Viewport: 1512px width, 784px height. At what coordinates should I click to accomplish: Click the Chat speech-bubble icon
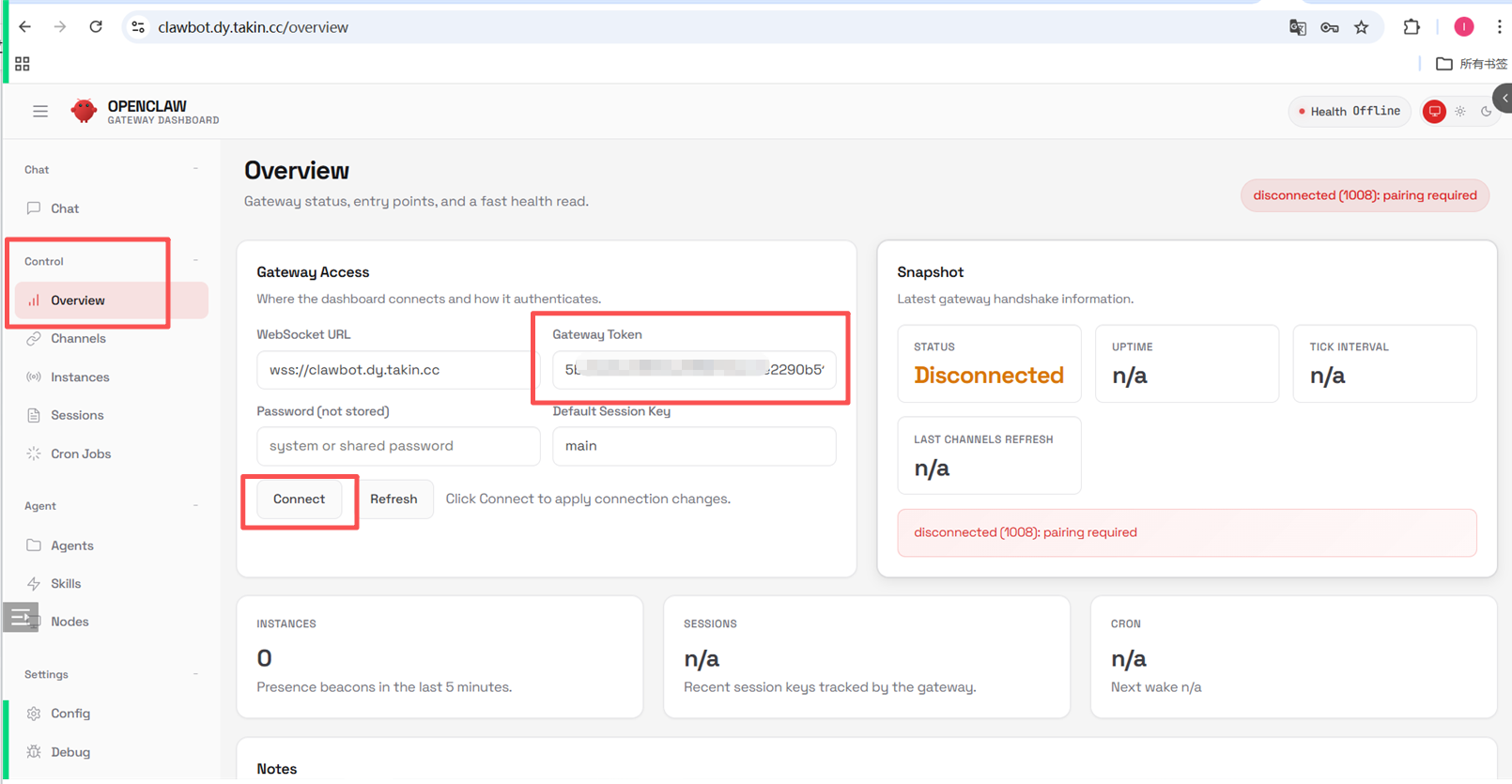tap(34, 208)
